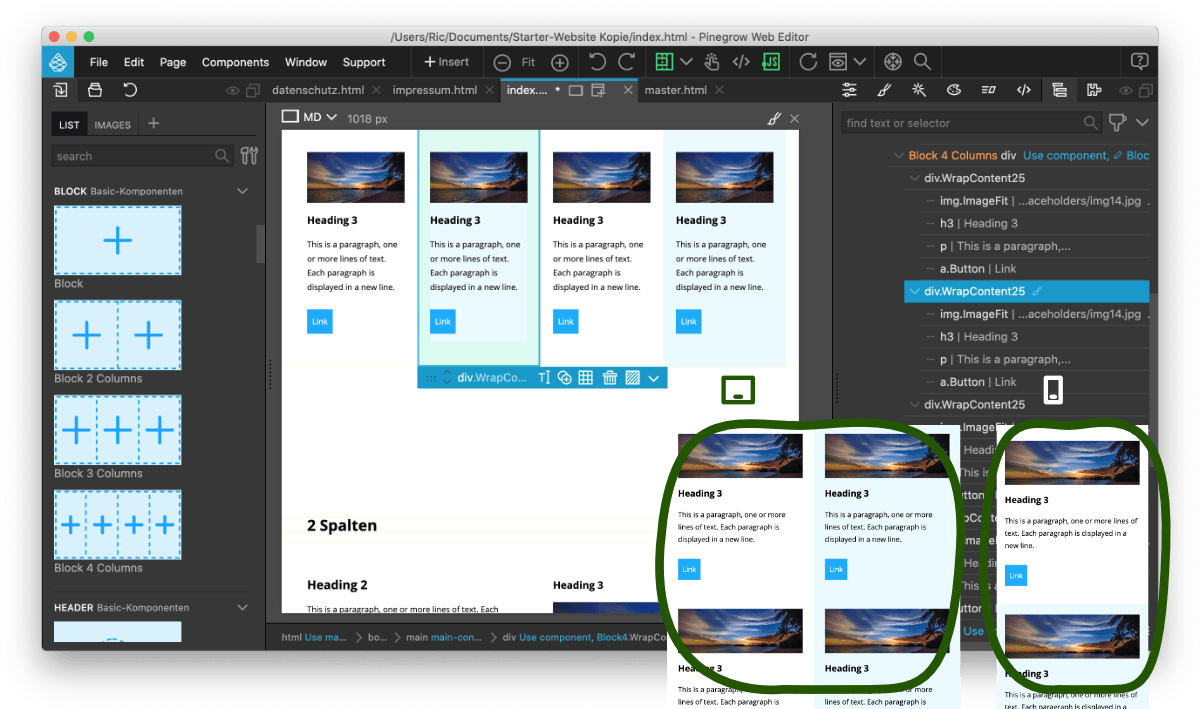Click the library search field
This screenshot has height=709, width=1200.
pos(141,156)
